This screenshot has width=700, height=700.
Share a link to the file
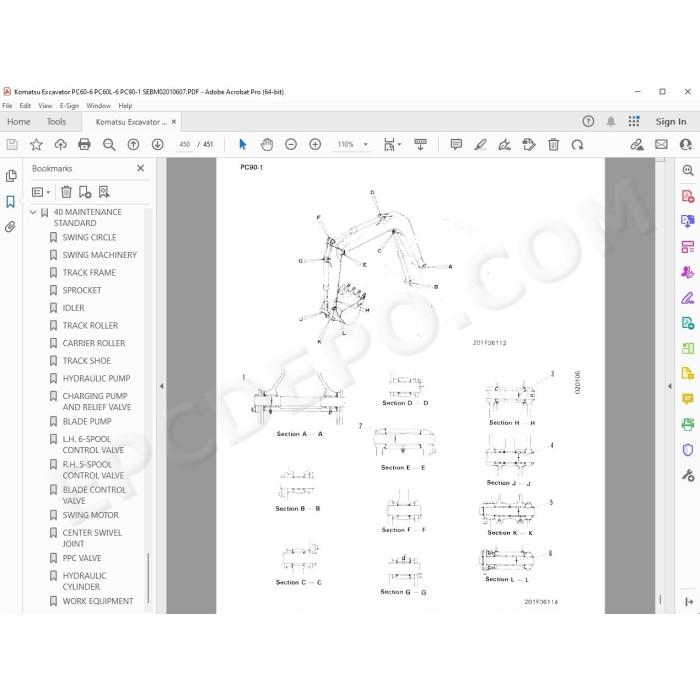637,145
